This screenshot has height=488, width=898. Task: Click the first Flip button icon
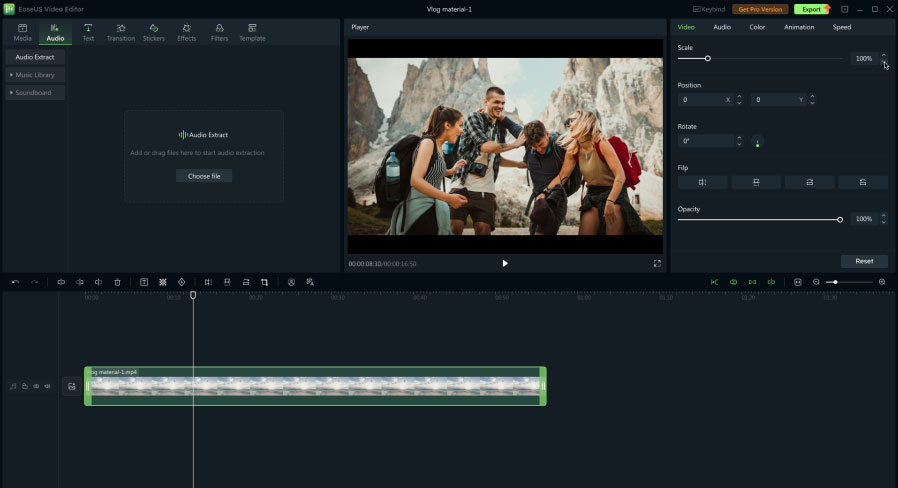702,182
